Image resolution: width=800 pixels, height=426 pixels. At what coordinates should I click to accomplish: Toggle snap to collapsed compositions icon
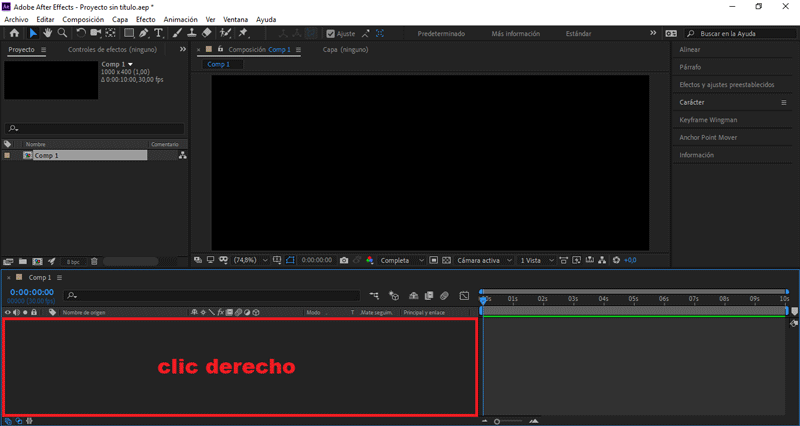click(x=380, y=34)
